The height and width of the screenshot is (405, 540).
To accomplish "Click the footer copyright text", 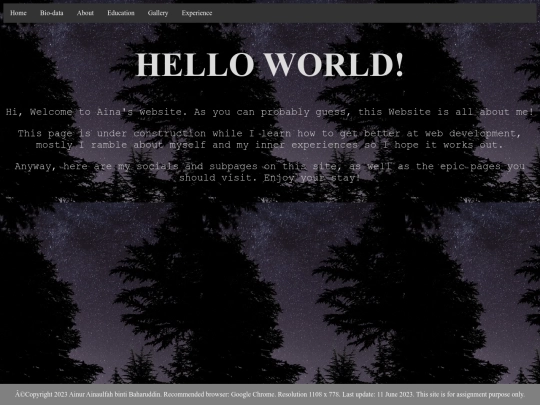I will [x=270, y=394].
